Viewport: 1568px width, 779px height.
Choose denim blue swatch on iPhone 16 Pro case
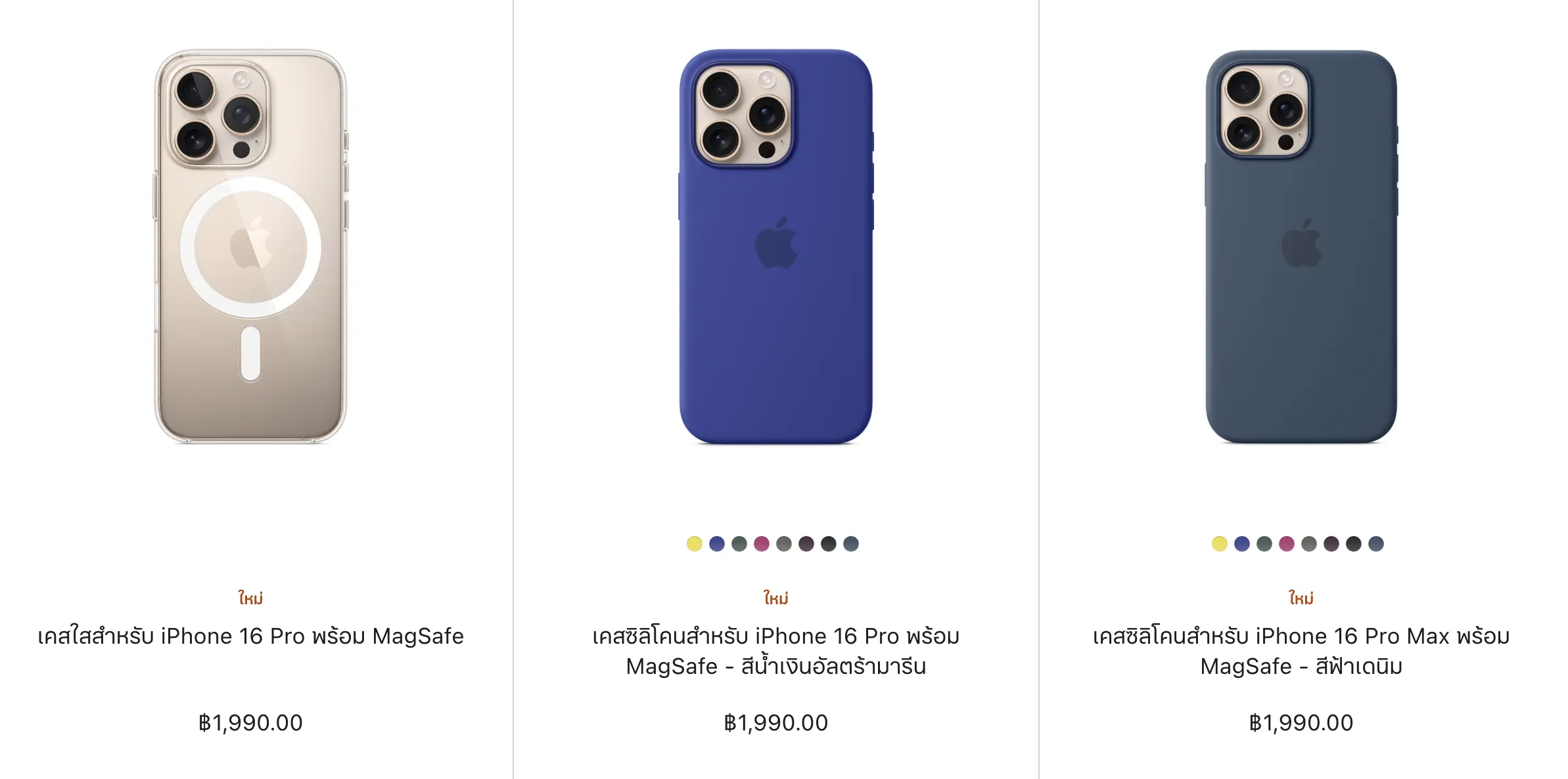pyautogui.click(x=851, y=544)
